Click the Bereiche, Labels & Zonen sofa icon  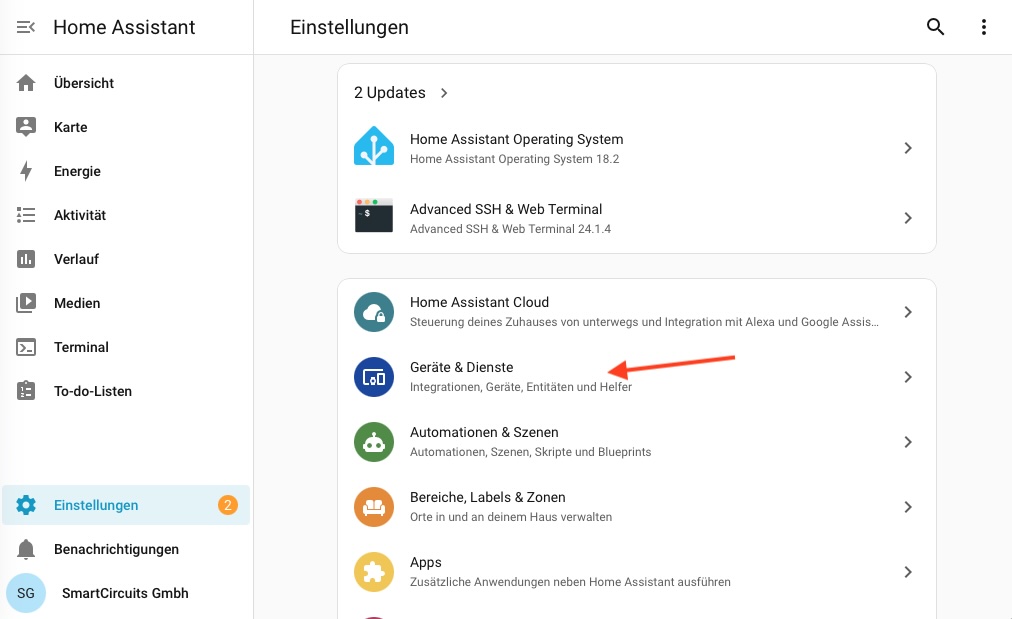(x=374, y=507)
